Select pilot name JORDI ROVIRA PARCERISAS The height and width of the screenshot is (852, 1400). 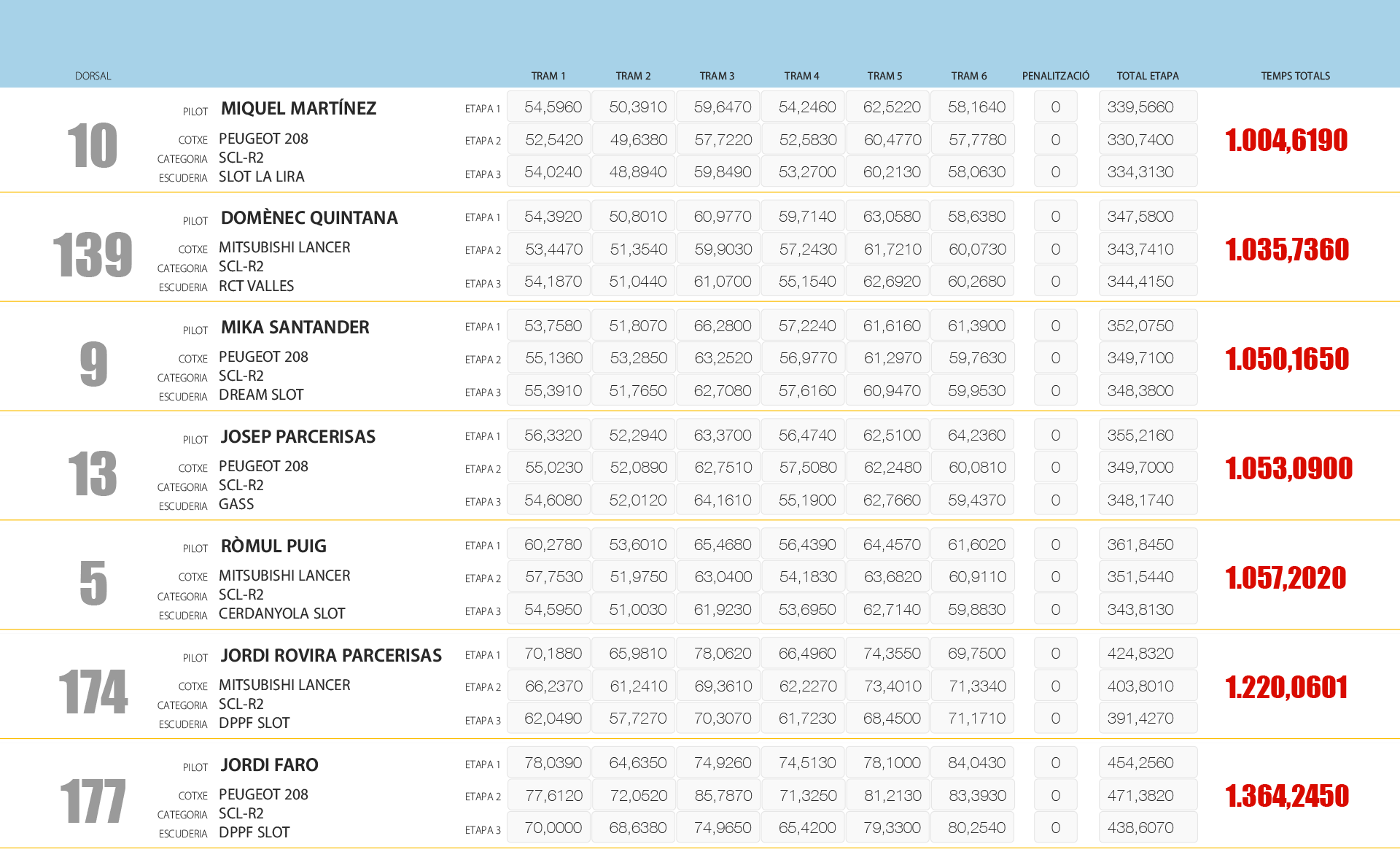tap(331, 656)
